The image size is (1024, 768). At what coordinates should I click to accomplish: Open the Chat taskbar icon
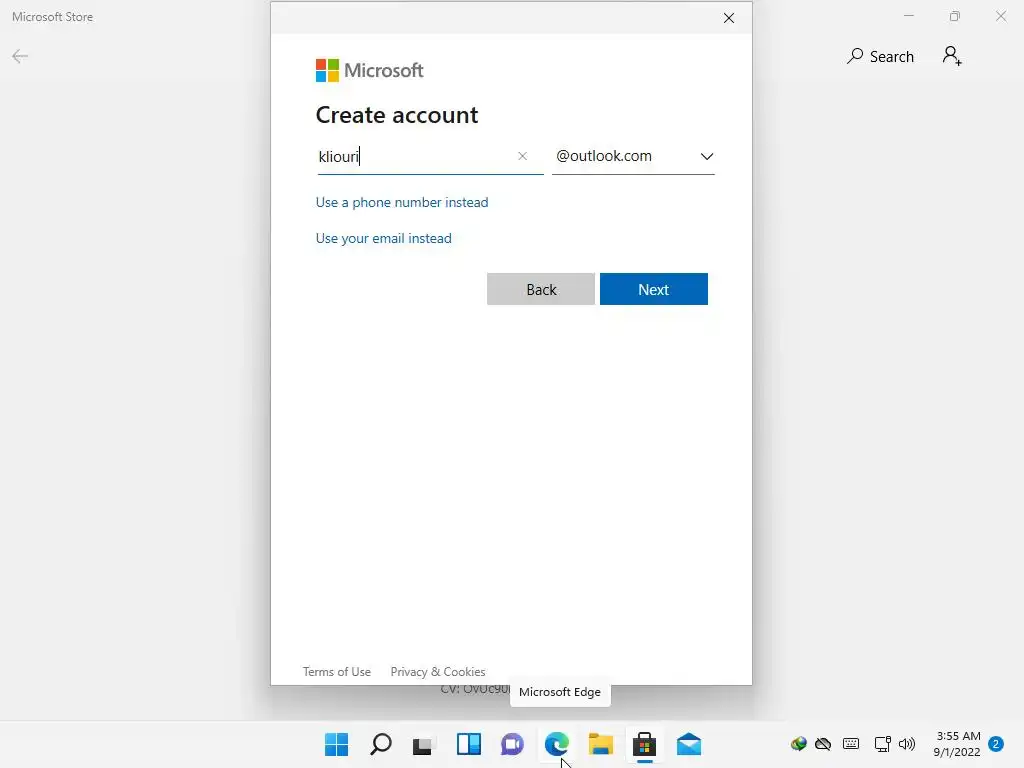tap(512, 744)
